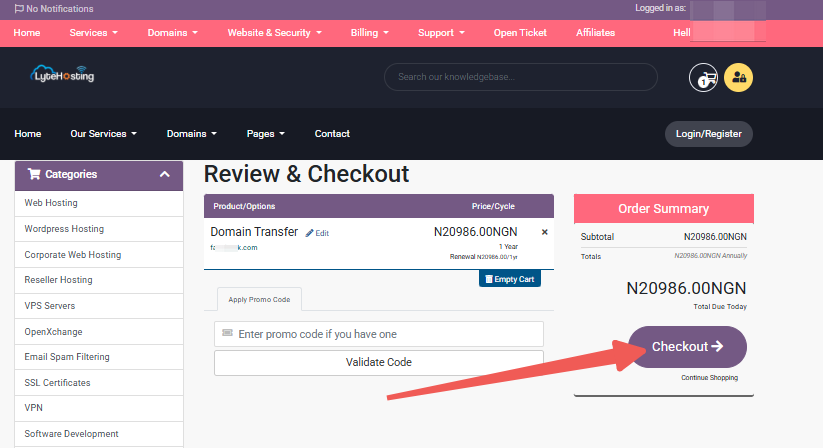Select Reseller Hosting category
Screen dimensions: 823x448
click(x=99, y=280)
